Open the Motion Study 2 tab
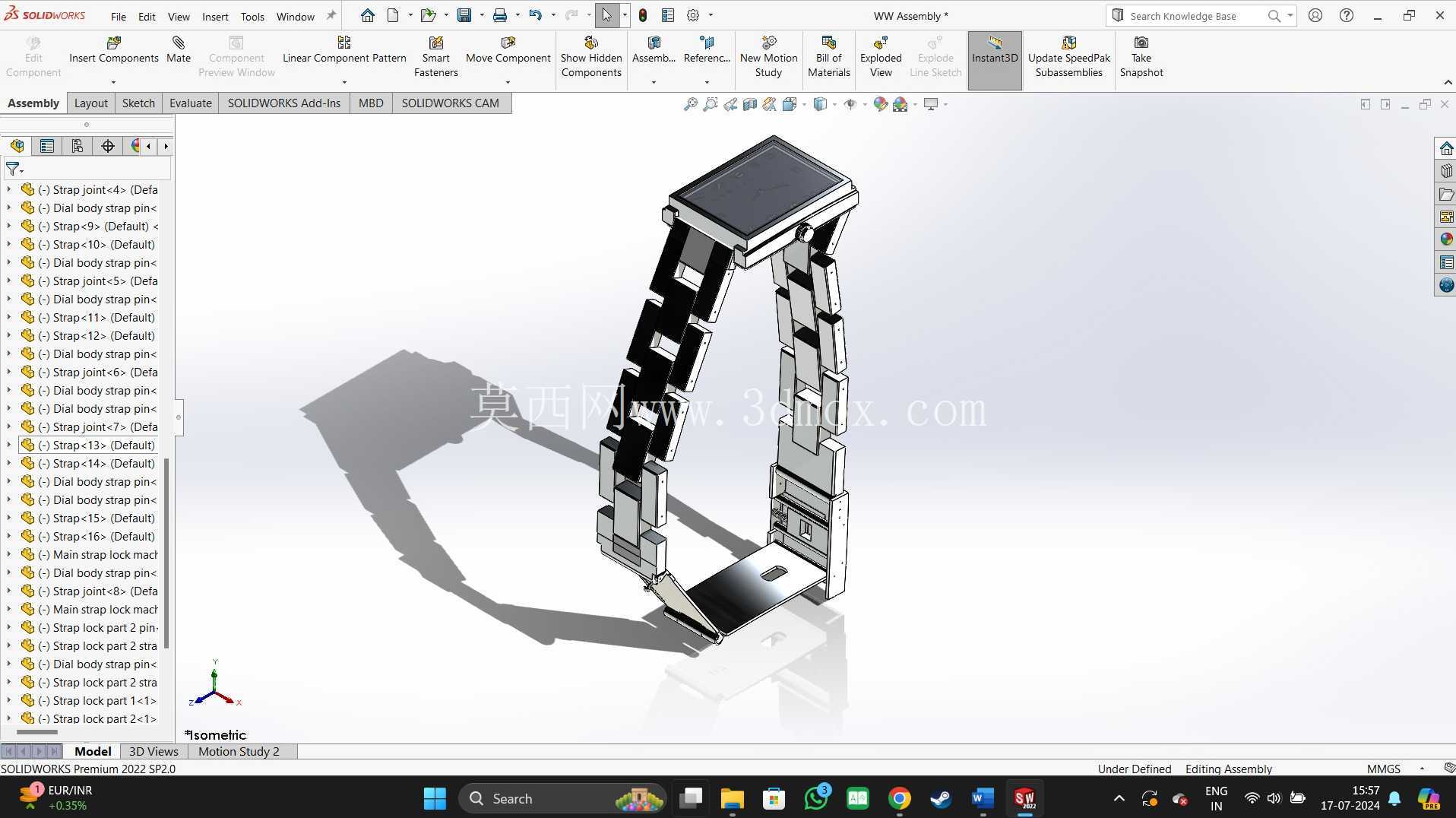This screenshot has height=818, width=1456. [x=239, y=751]
